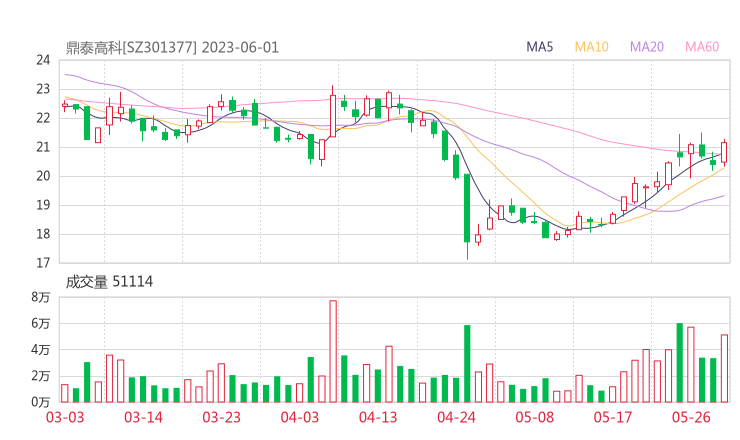Screen dimensions: 740x440
Task: Click the MA20 legend label
Action: 647,47
